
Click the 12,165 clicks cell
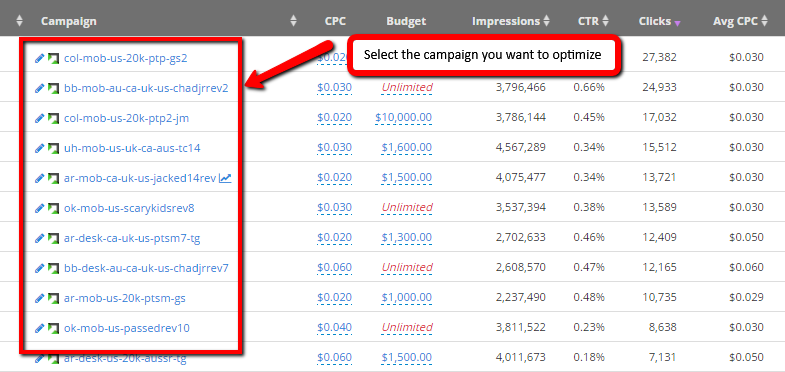click(659, 268)
